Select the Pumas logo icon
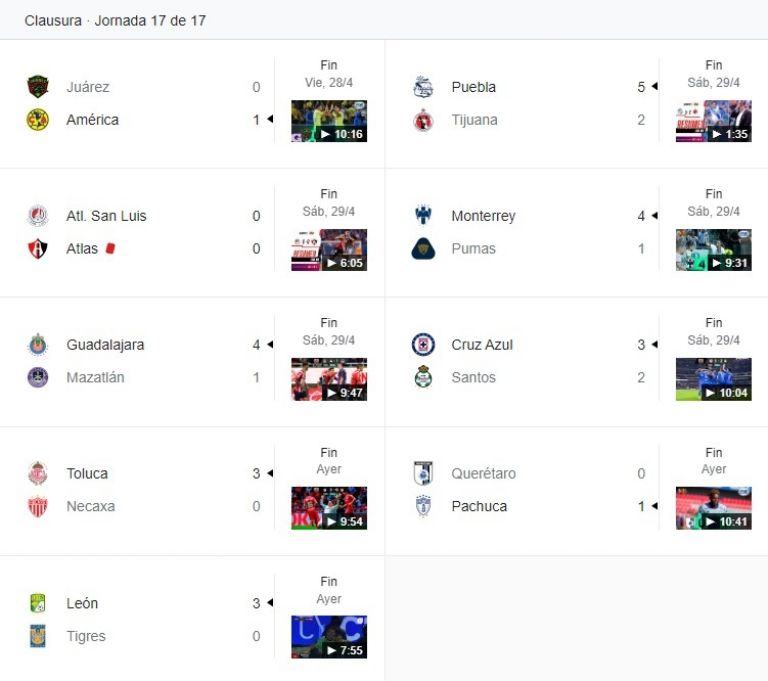768x681 pixels. point(423,248)
